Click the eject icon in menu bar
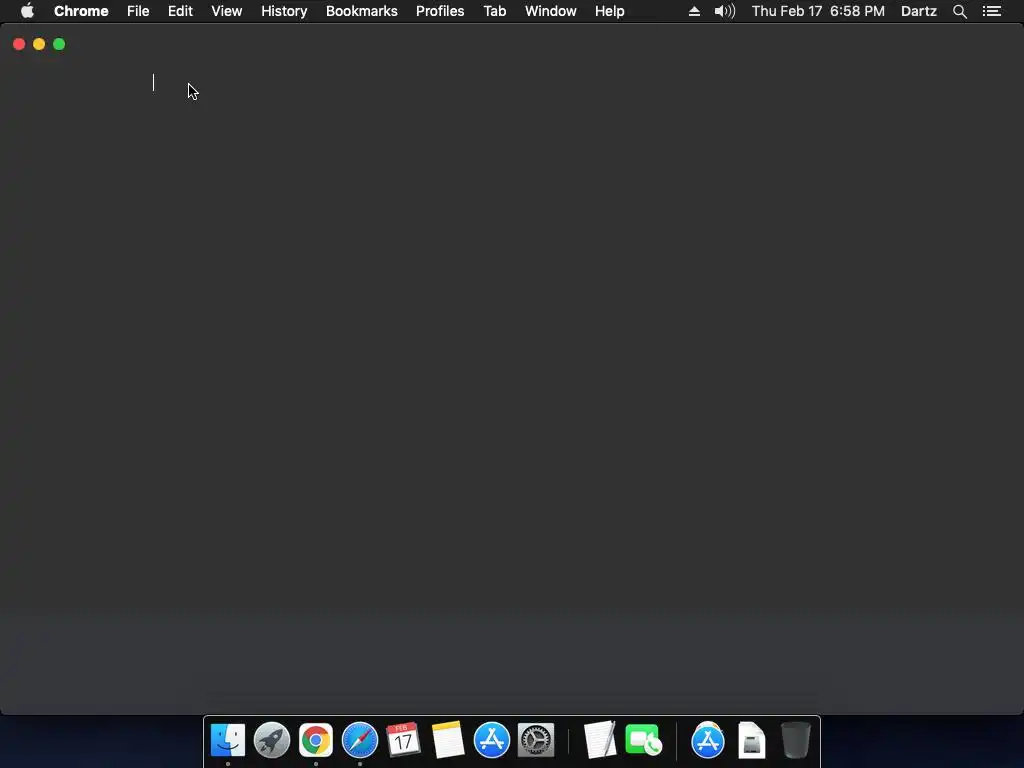Screen dimensions: 1024x768 (x=694, y=11)
